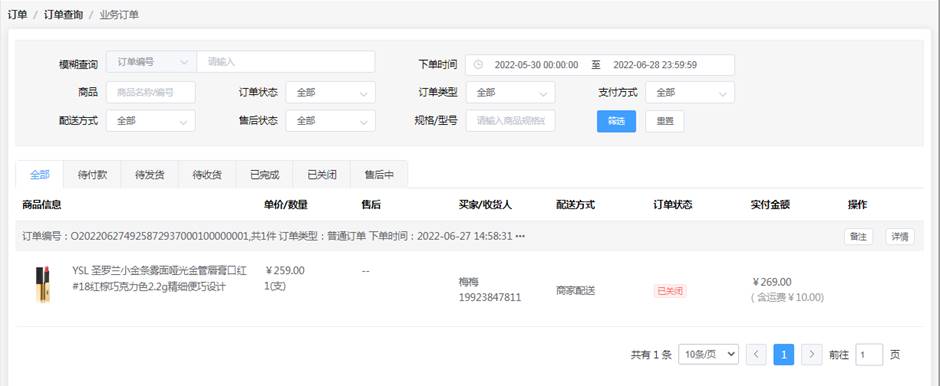This screenshot has width=940, height=386.
Task: Open the 售后状态 dropdown
Action: (331, 120)
